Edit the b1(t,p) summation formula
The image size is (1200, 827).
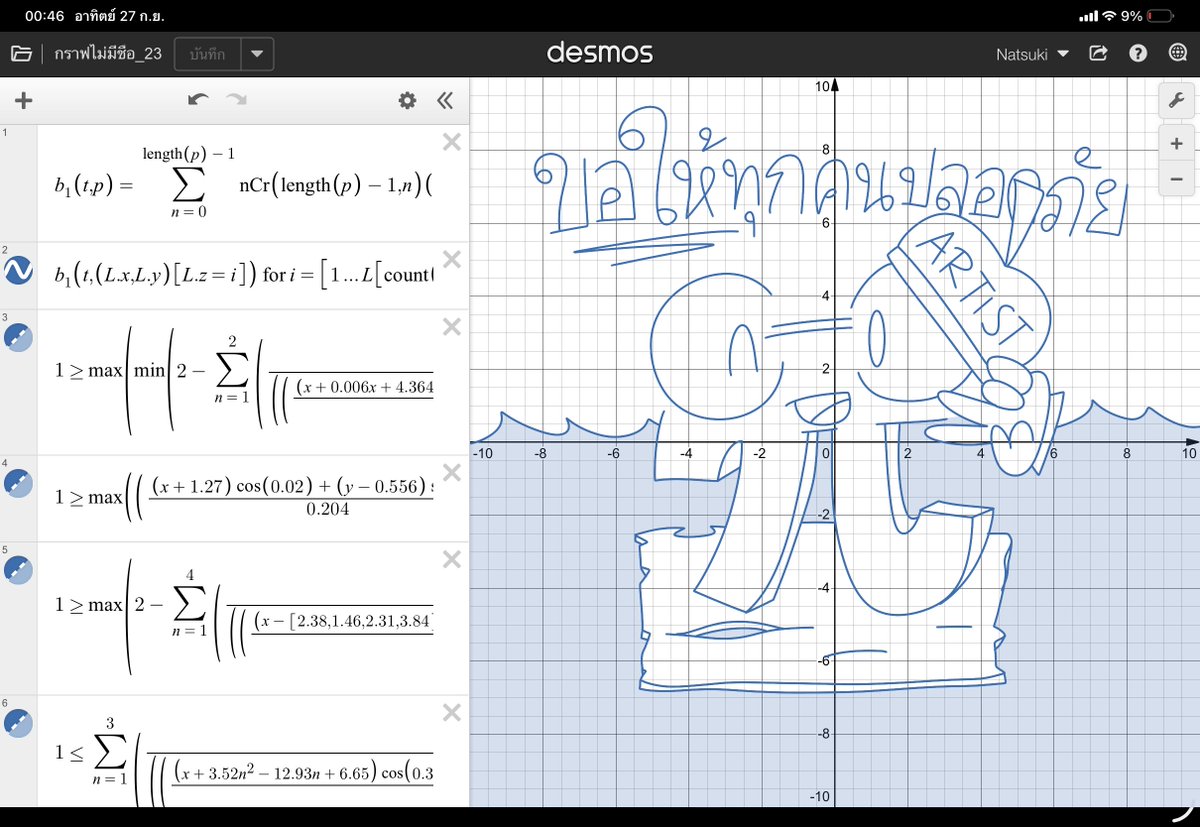tap(243, 184)
